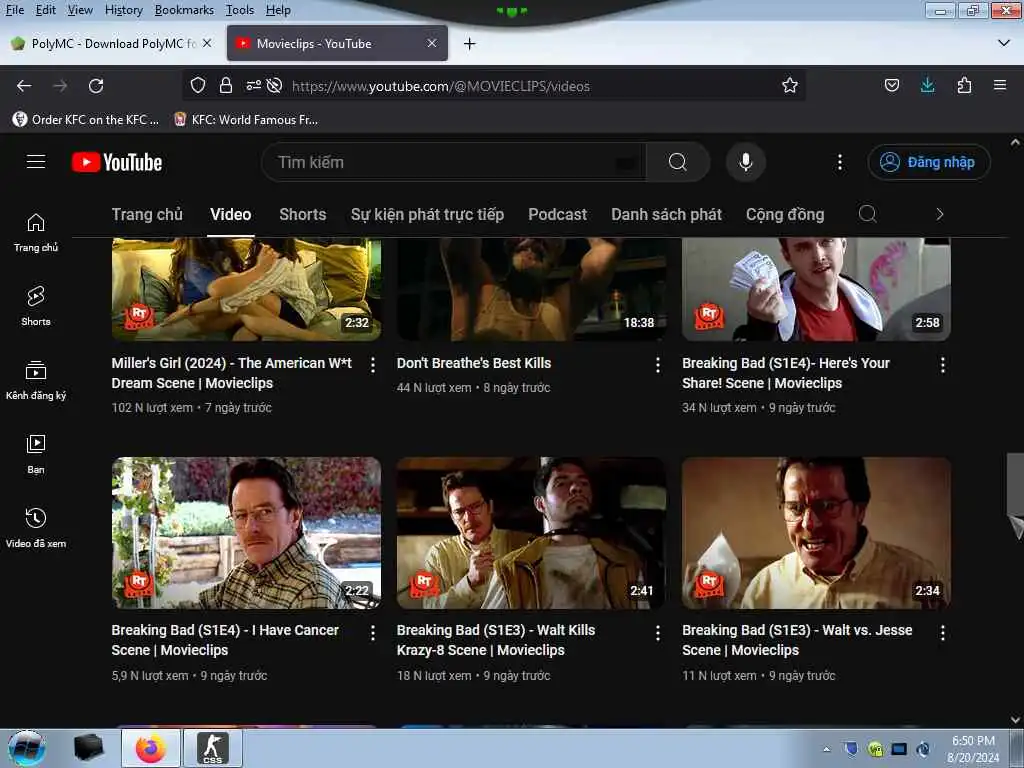Open Shorts in the left sidebar
The width and height of the screenshot is (1024, 768).
(x=36, y=306)
